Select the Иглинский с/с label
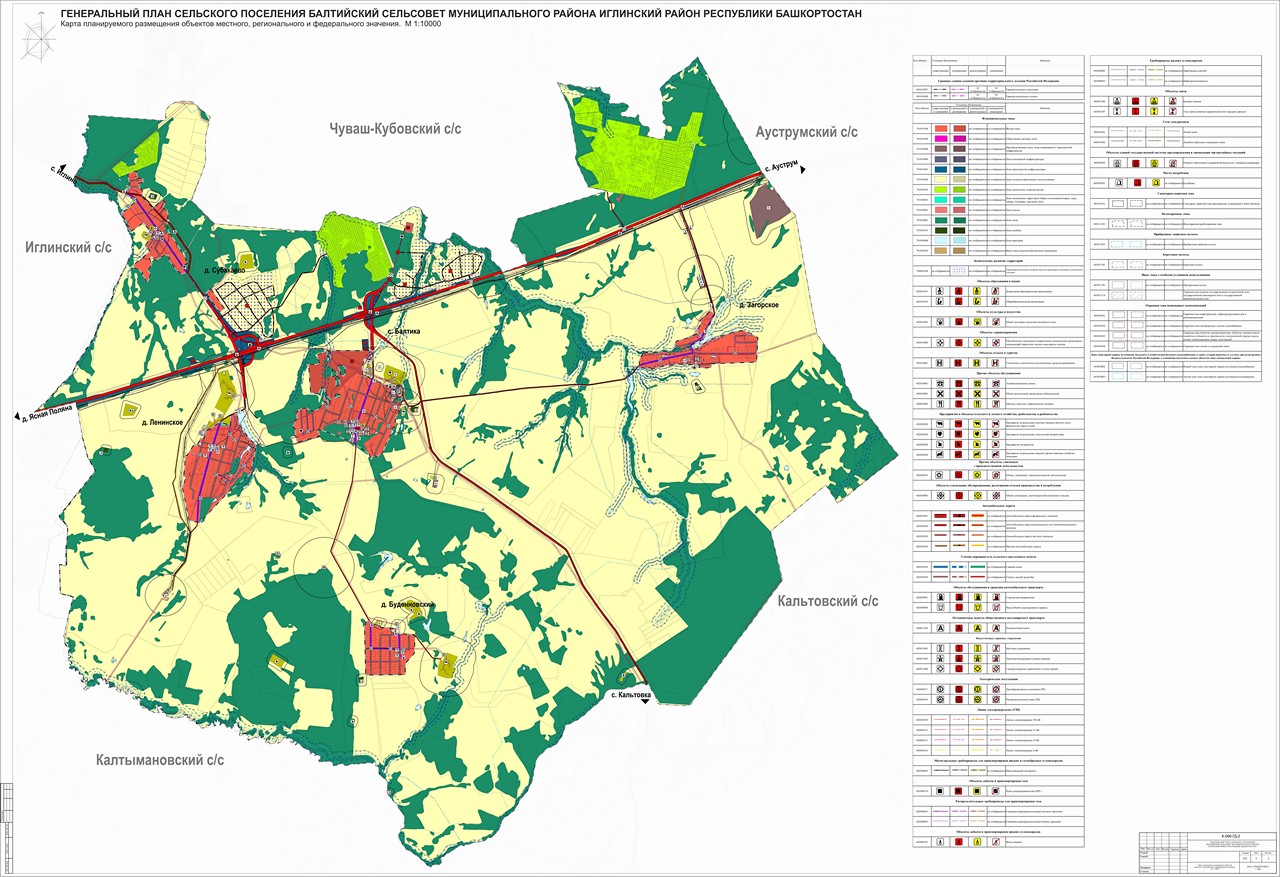Screen dimensions: 1280x877 click(x=69, y=246)
